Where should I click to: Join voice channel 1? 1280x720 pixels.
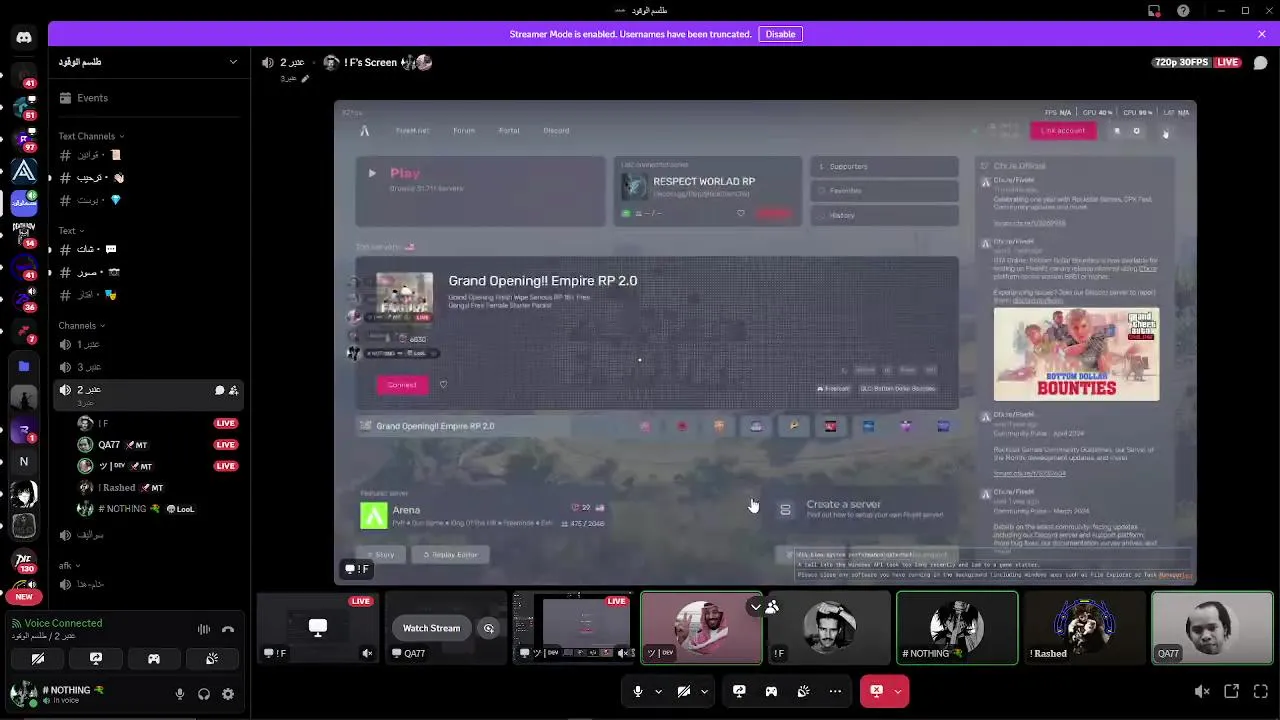coord(148,345)
